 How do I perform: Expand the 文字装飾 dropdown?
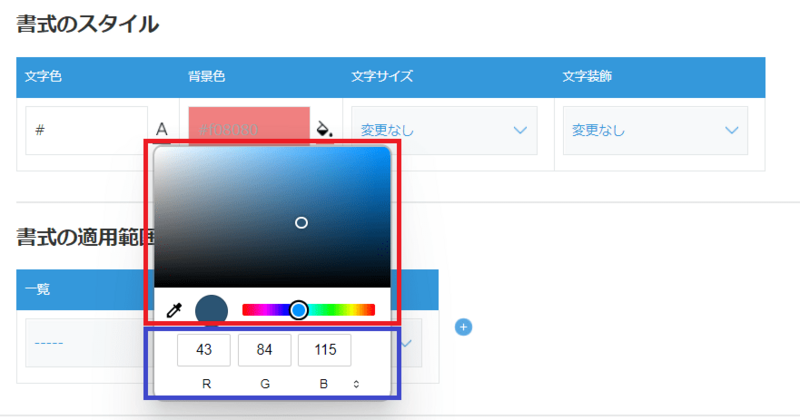[655, 131]
